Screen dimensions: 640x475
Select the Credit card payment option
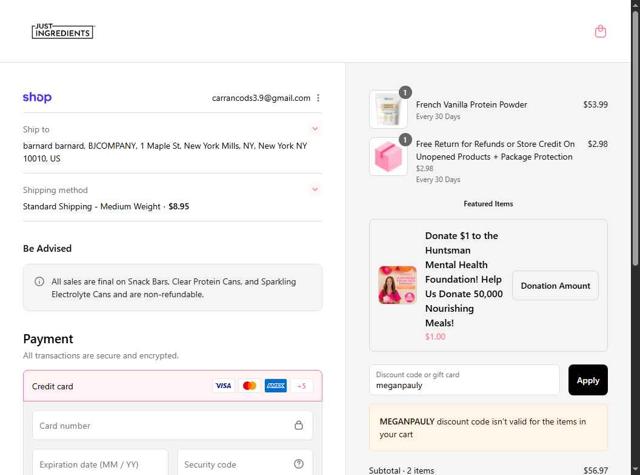pyautogui.click(x=173, y=386)
